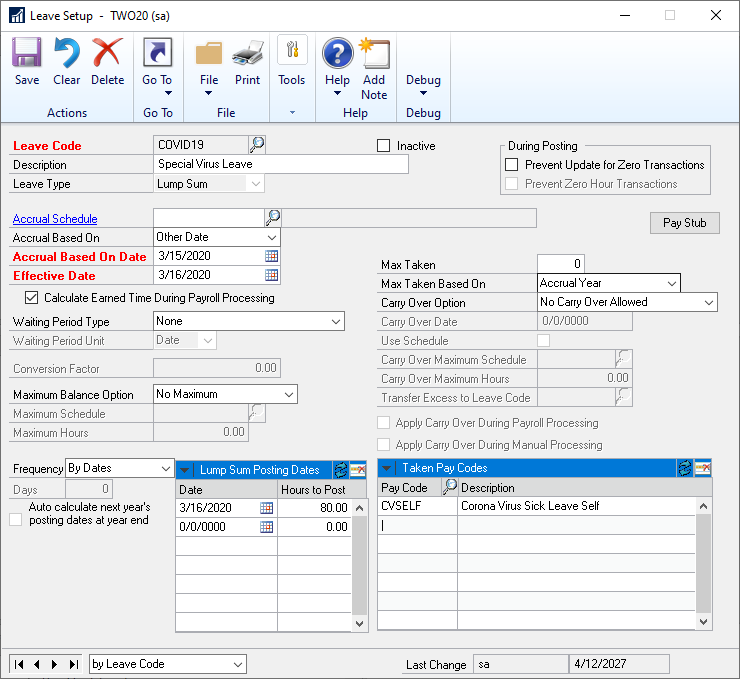Open Pay Code lookup magnifier
Viewport: 740px width, 679px height.
[x=450, y=486]
